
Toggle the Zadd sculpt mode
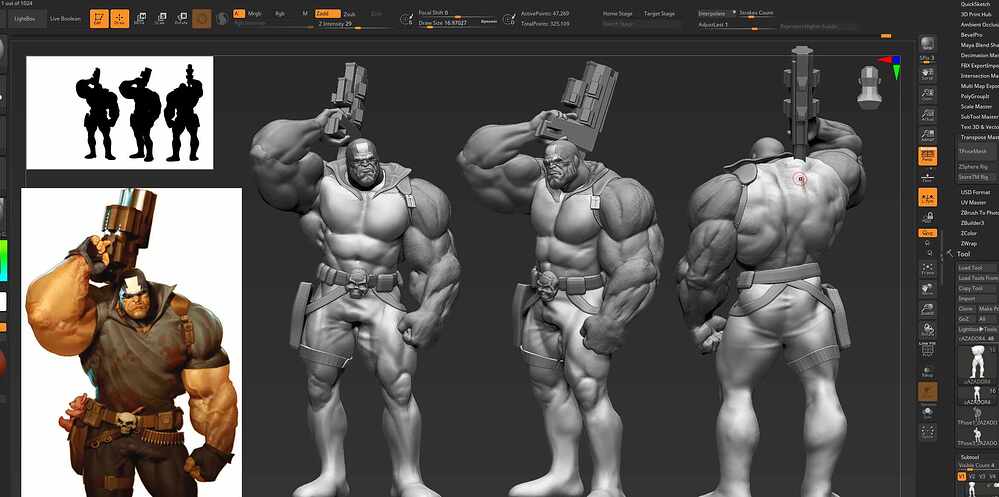pyautogui.click(x=327, y=13)
